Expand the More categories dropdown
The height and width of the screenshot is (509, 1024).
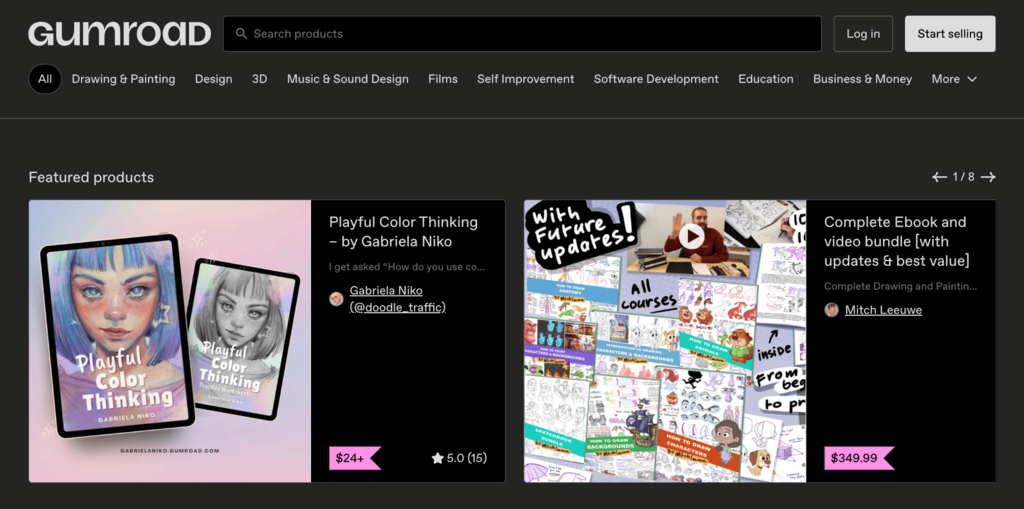[x=954, y=79]
